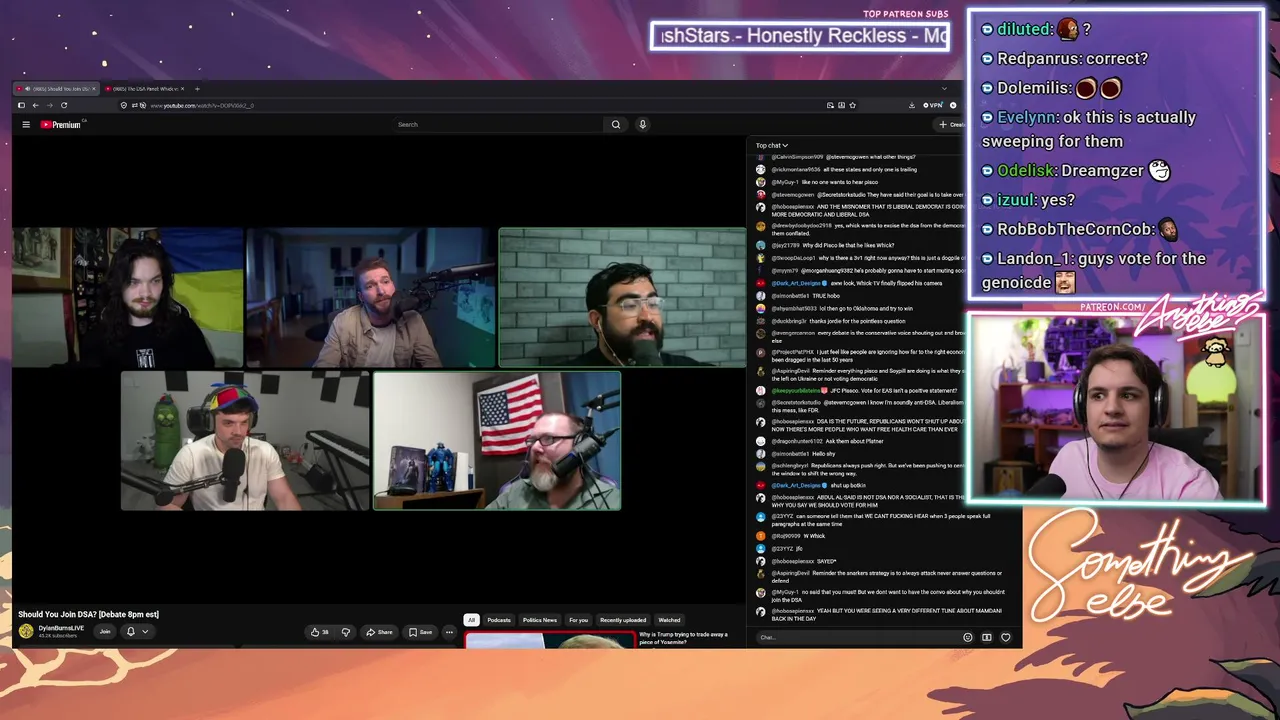This screenshot has height=720, width=1280.
Task: Open the YouTube guide hamburger menu
Action: (x=26, y=124)
